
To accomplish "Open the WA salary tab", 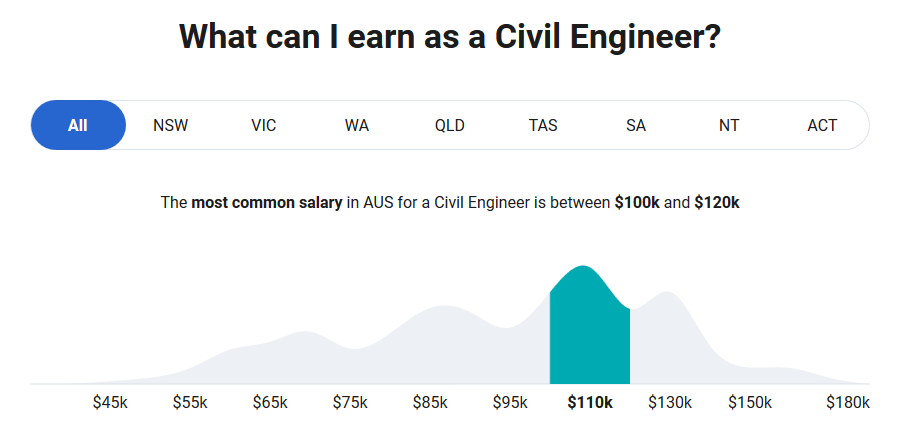I will (357, 125).
